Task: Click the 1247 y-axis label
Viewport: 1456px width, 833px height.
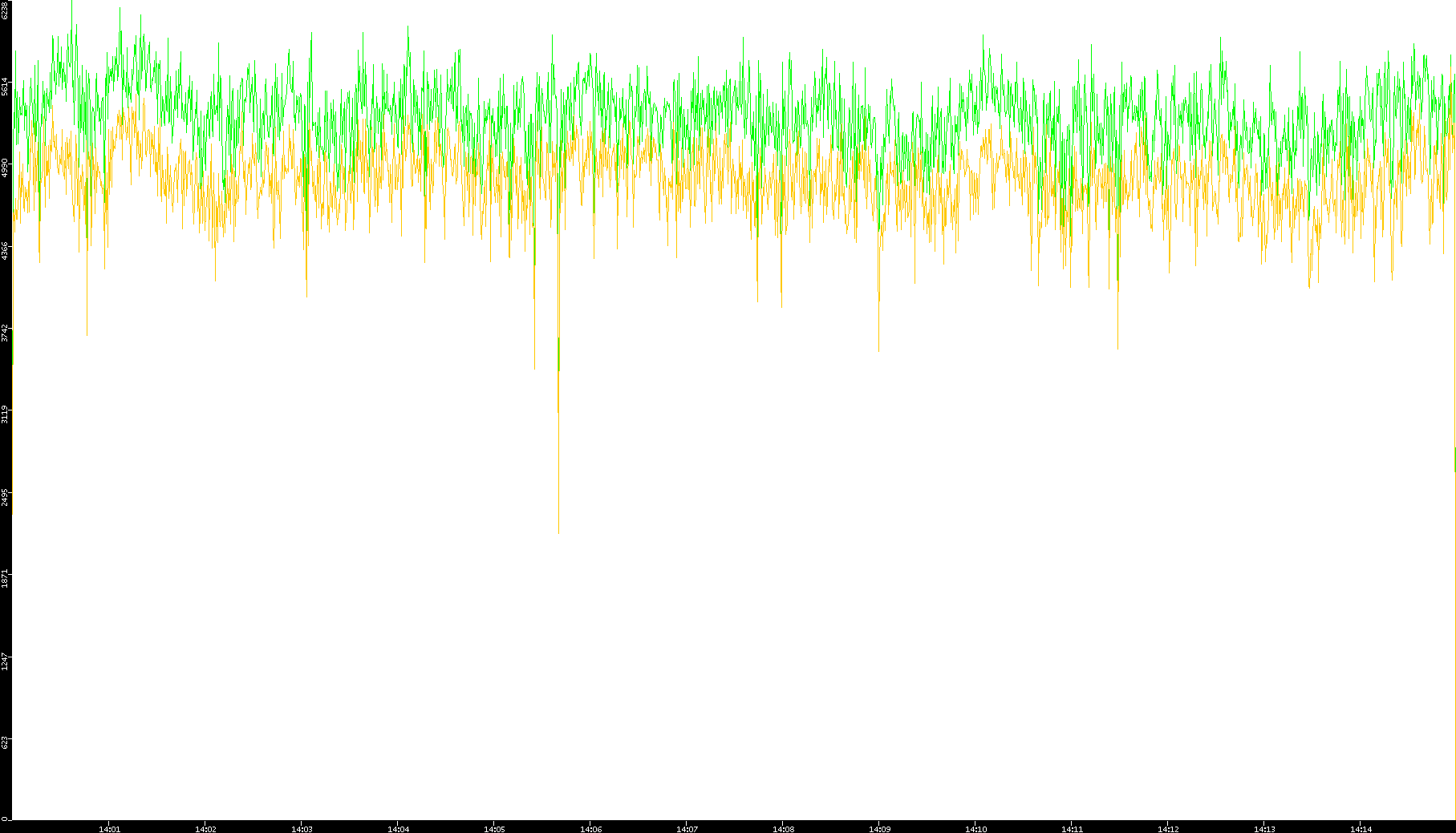Action: (x=6, y=661)
